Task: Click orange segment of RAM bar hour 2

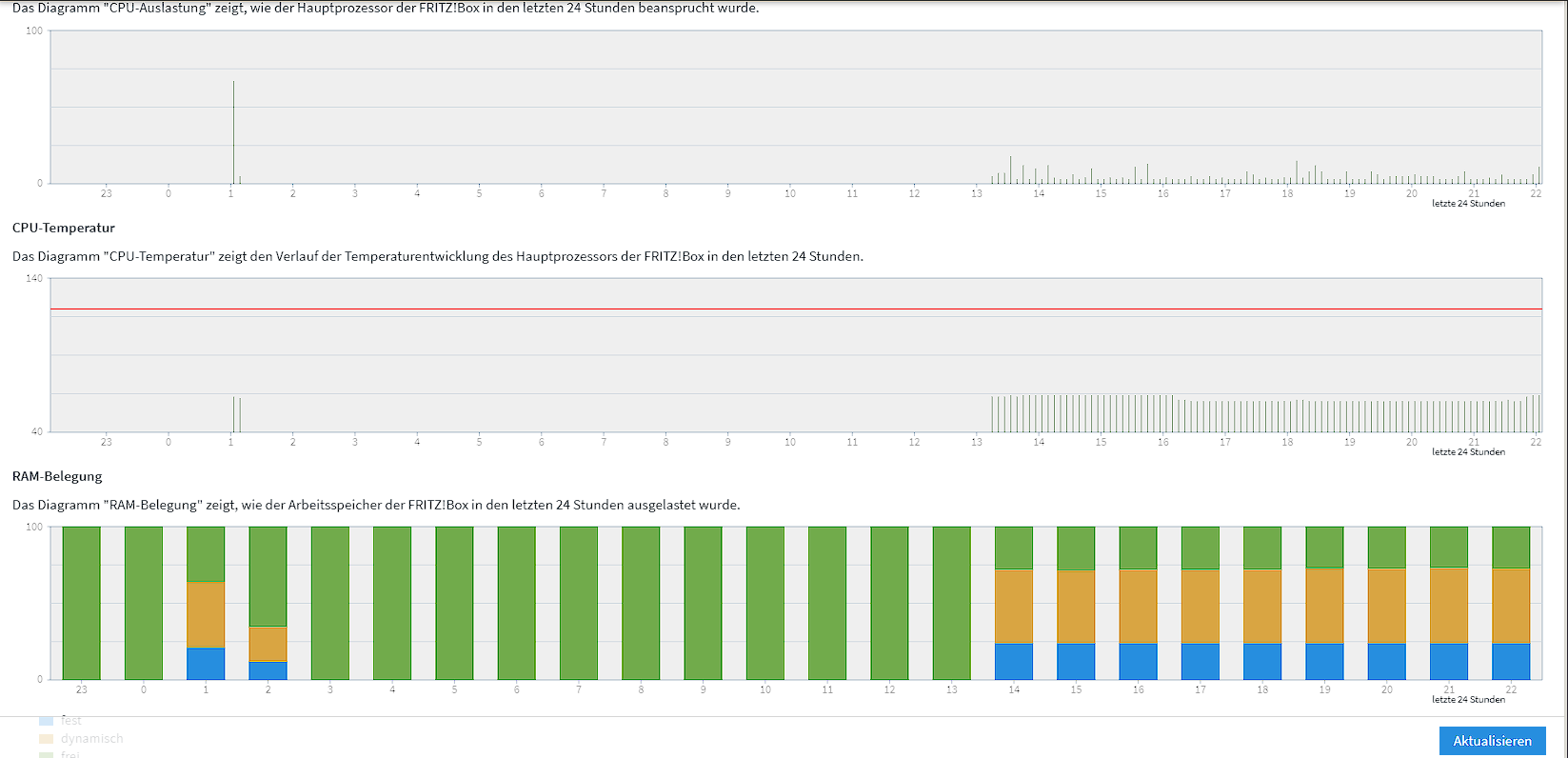Action: [x=268, y=644]
